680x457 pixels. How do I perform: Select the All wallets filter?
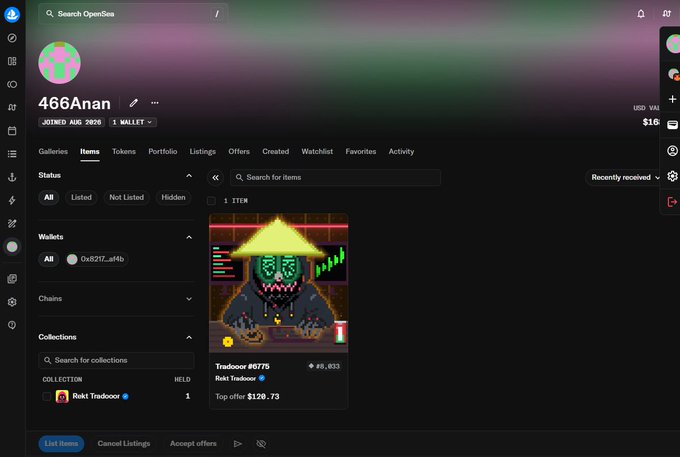coord(49,259)
